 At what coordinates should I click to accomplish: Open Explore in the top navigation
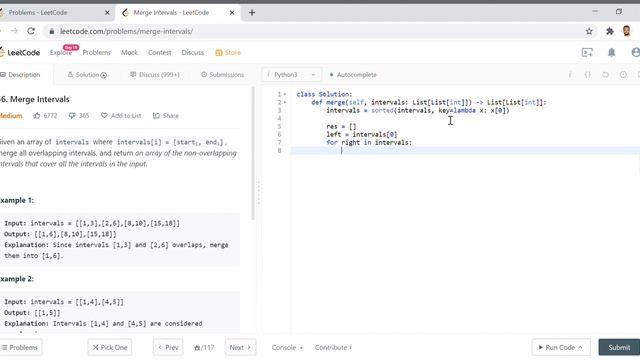tap(61, 52)
